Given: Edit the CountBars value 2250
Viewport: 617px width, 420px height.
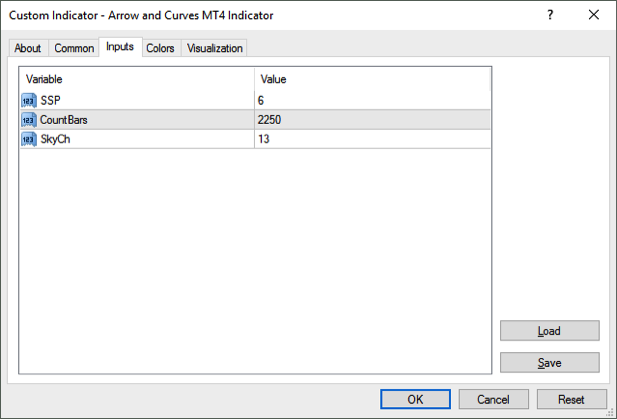Looking at the screenshot, I should coord(372,120).
